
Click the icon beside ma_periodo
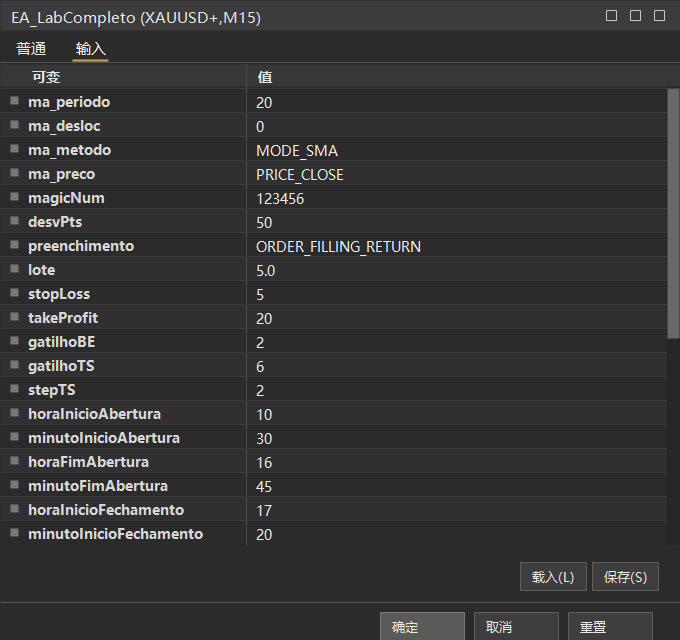14,101
